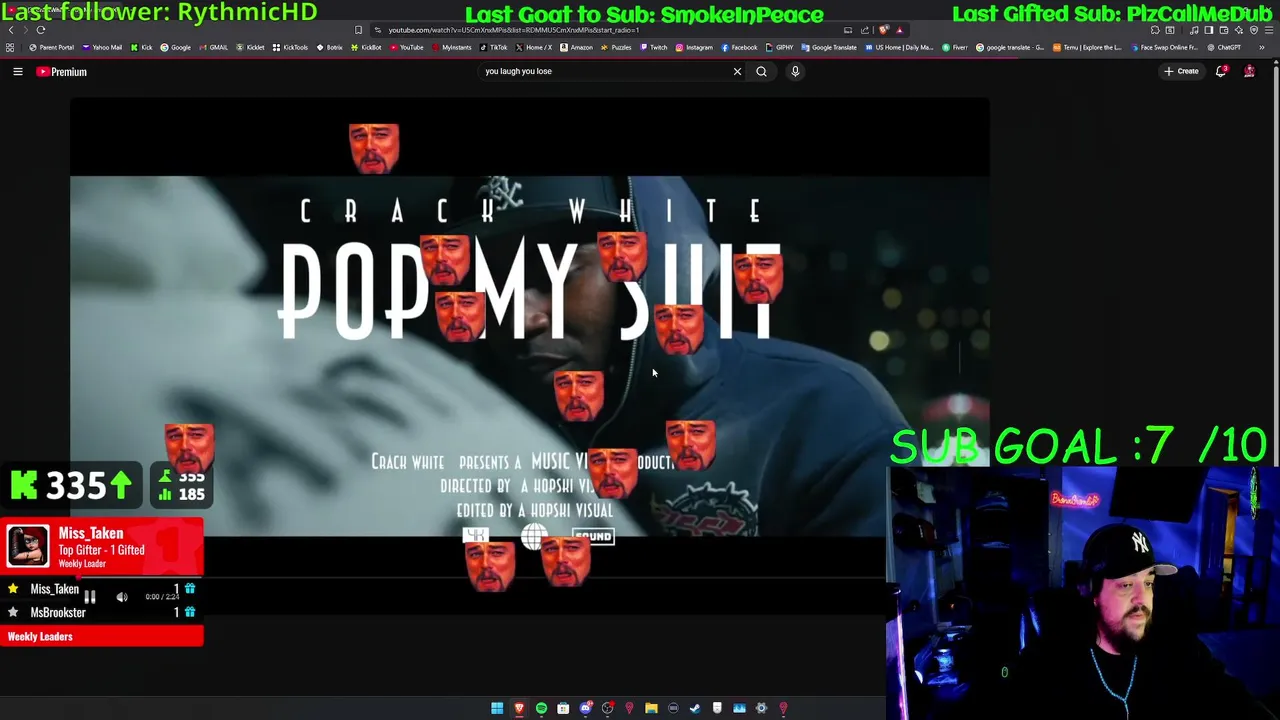Open the browser main menu button
Viewport: 1280px width, 720px height.
[x=1269, y=30]
